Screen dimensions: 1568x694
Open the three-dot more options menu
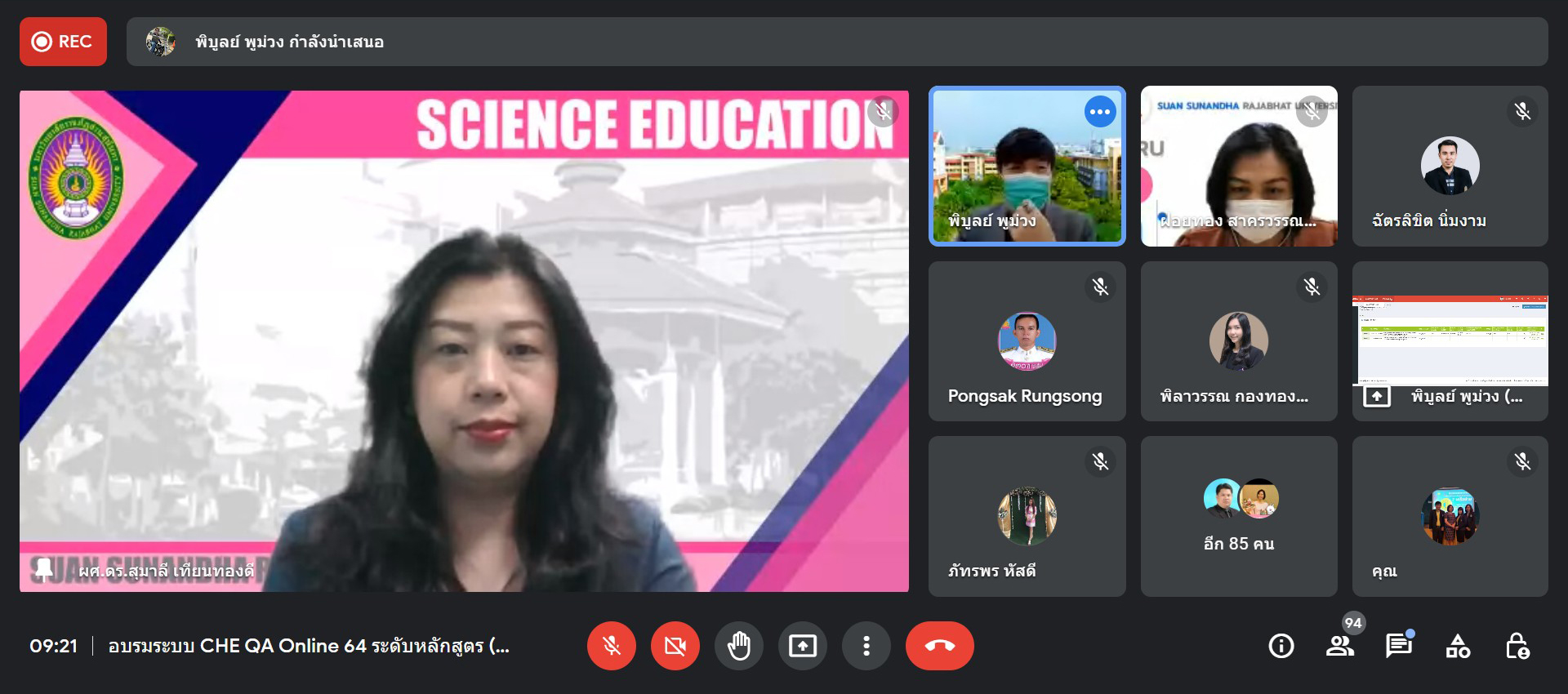coord(866,646)
